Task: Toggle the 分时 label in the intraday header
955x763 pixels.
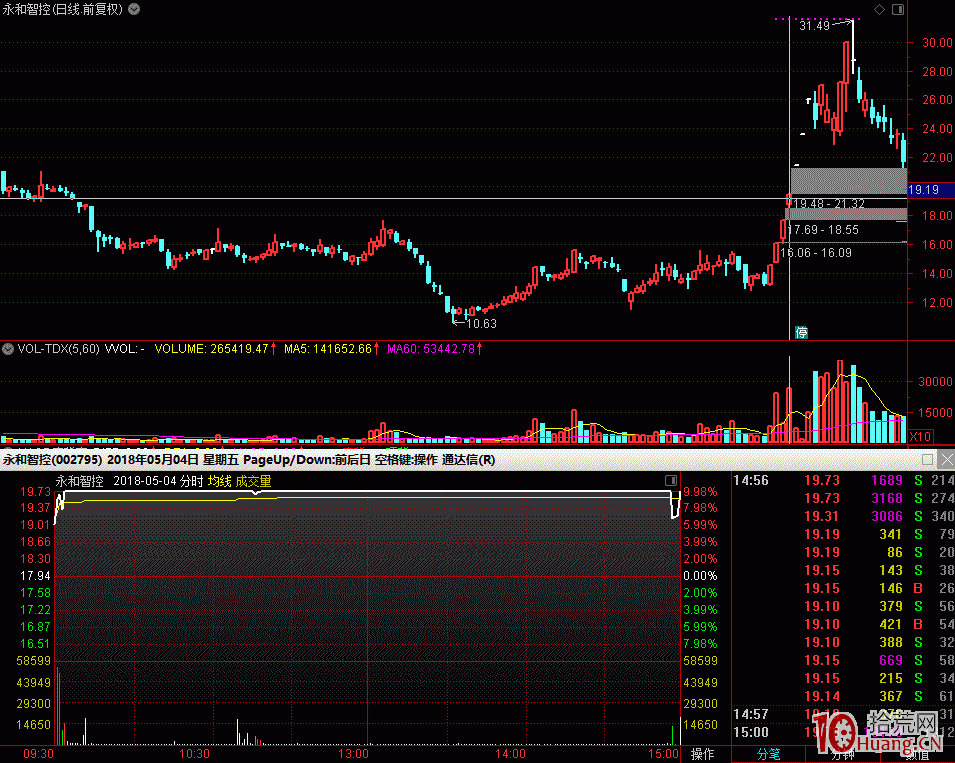Action: 190,481
